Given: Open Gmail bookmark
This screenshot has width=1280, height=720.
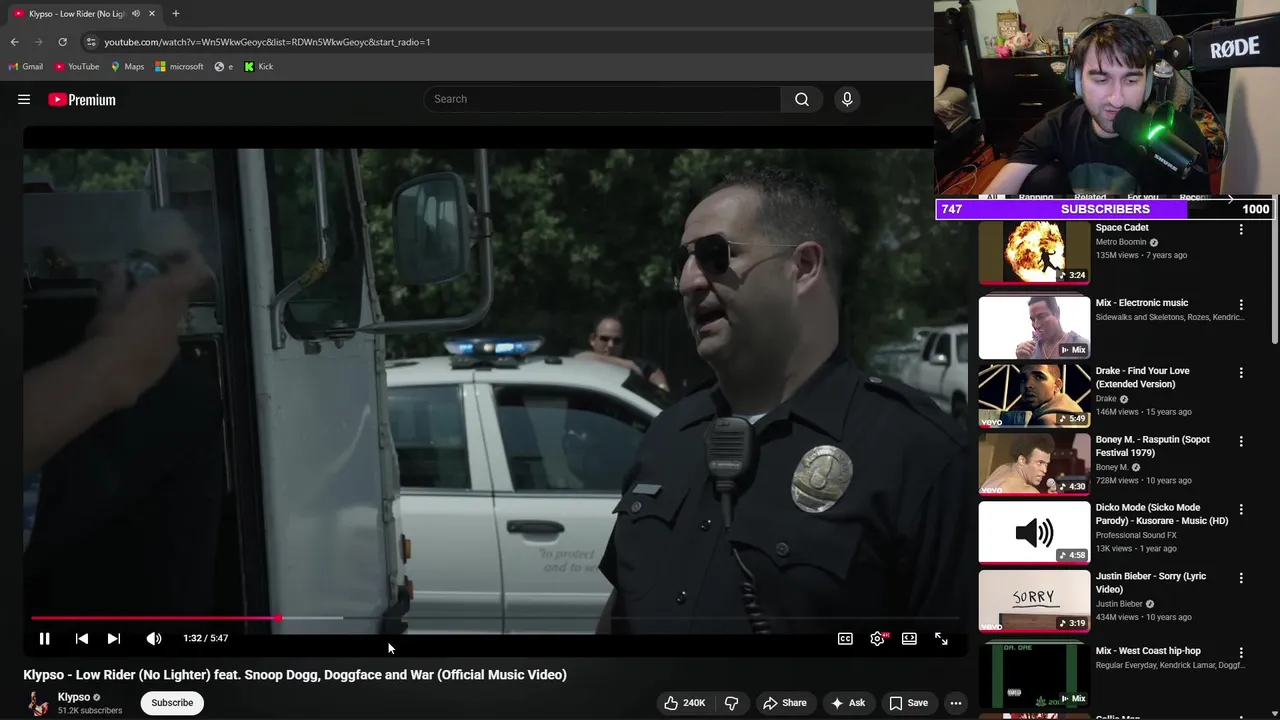Looking at the screenshot, I should [26, 67].
